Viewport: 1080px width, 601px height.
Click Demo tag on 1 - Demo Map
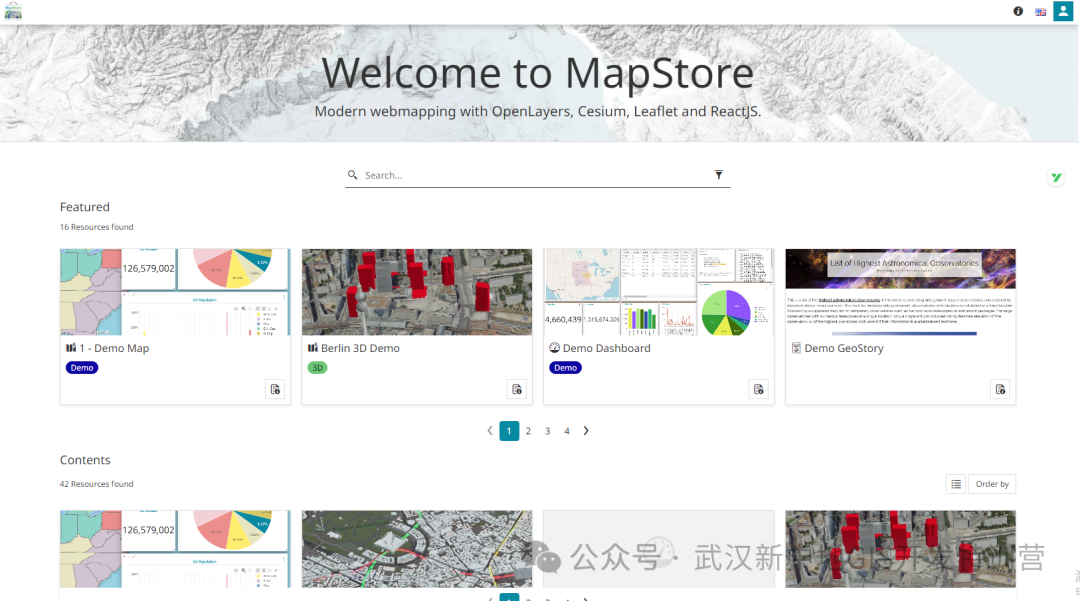tap(82, 368)
